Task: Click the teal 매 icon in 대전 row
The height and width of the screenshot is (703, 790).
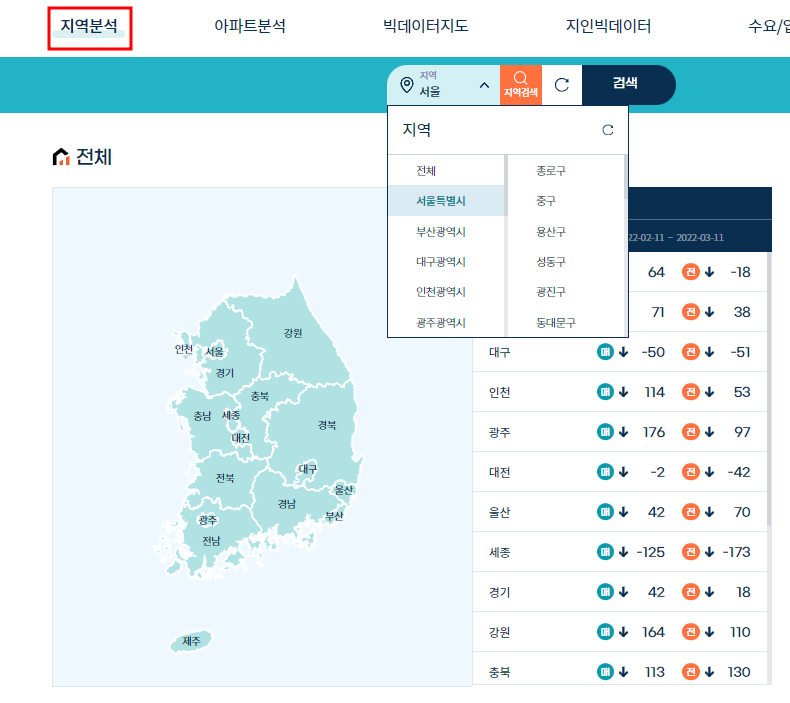Action: 605,472
